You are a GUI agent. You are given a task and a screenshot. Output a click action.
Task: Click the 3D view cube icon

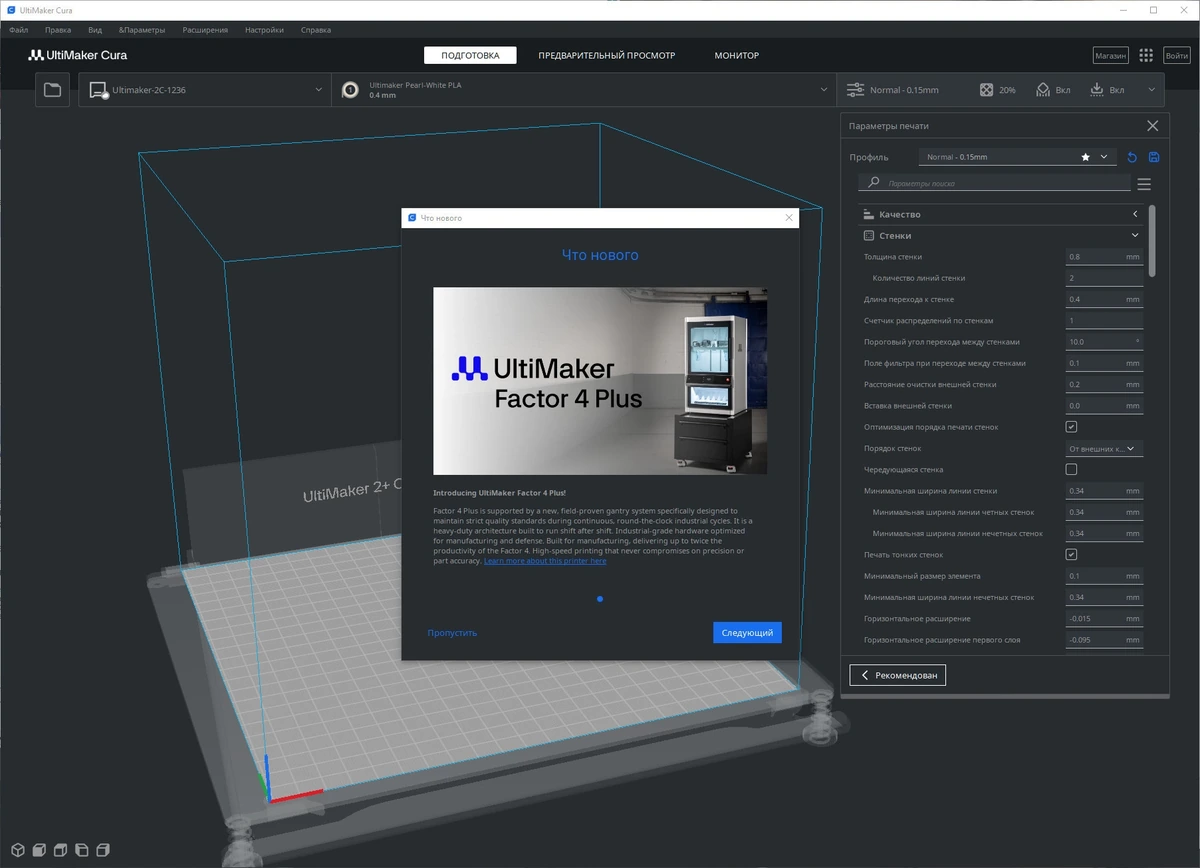coord(16,850)
